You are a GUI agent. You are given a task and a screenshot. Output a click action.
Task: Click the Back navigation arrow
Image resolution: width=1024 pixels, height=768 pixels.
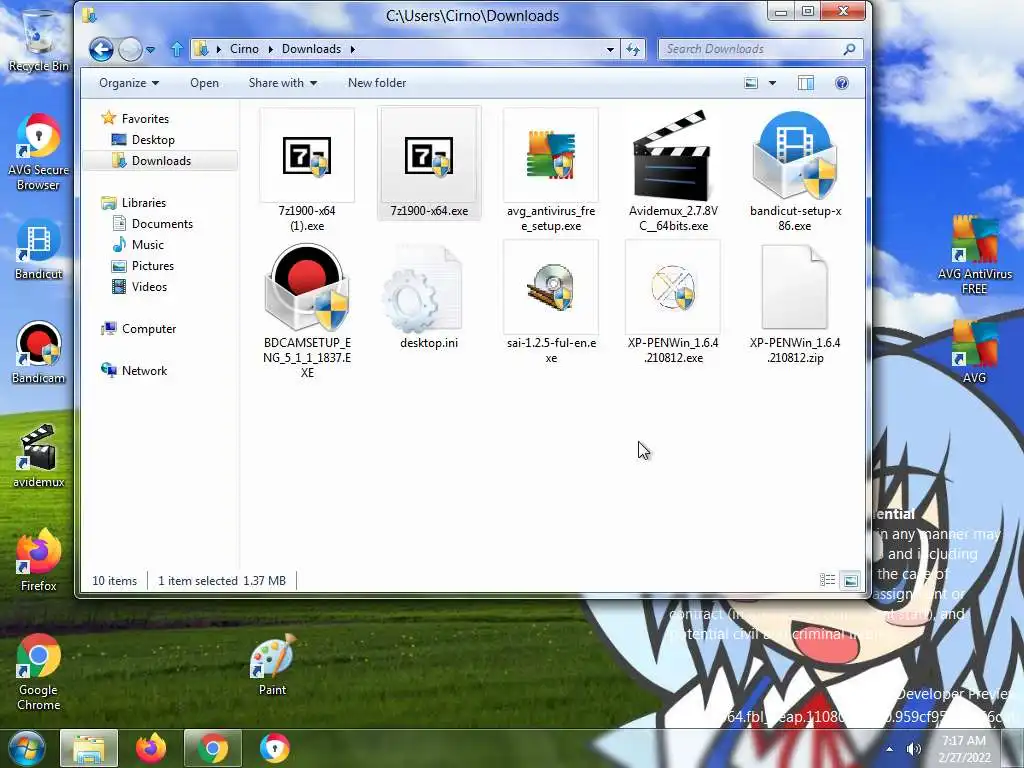click(101, 49)
